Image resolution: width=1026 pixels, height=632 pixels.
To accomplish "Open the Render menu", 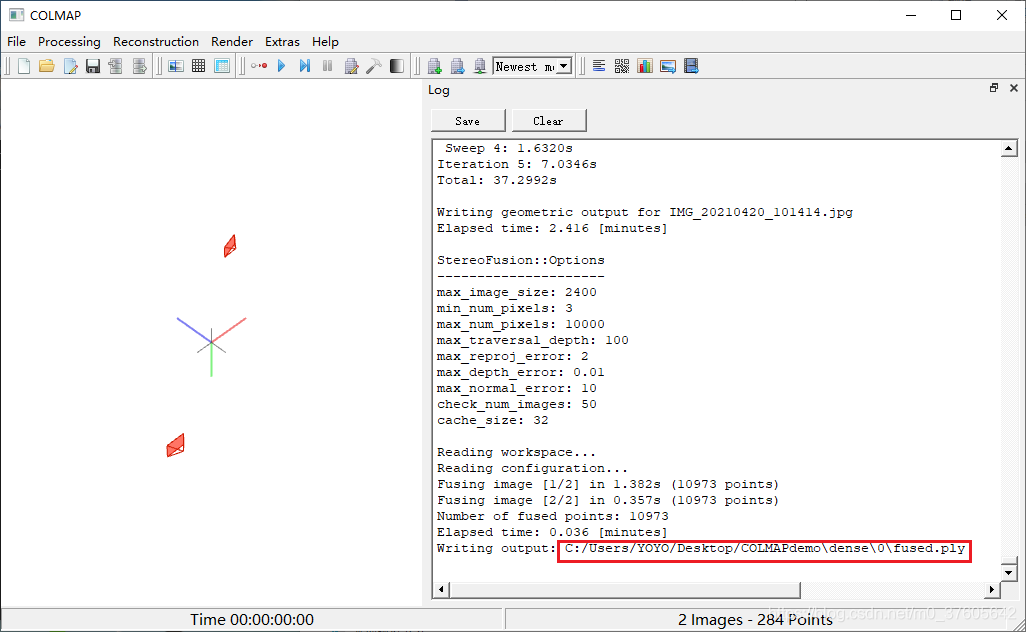I will coord(231,42).
